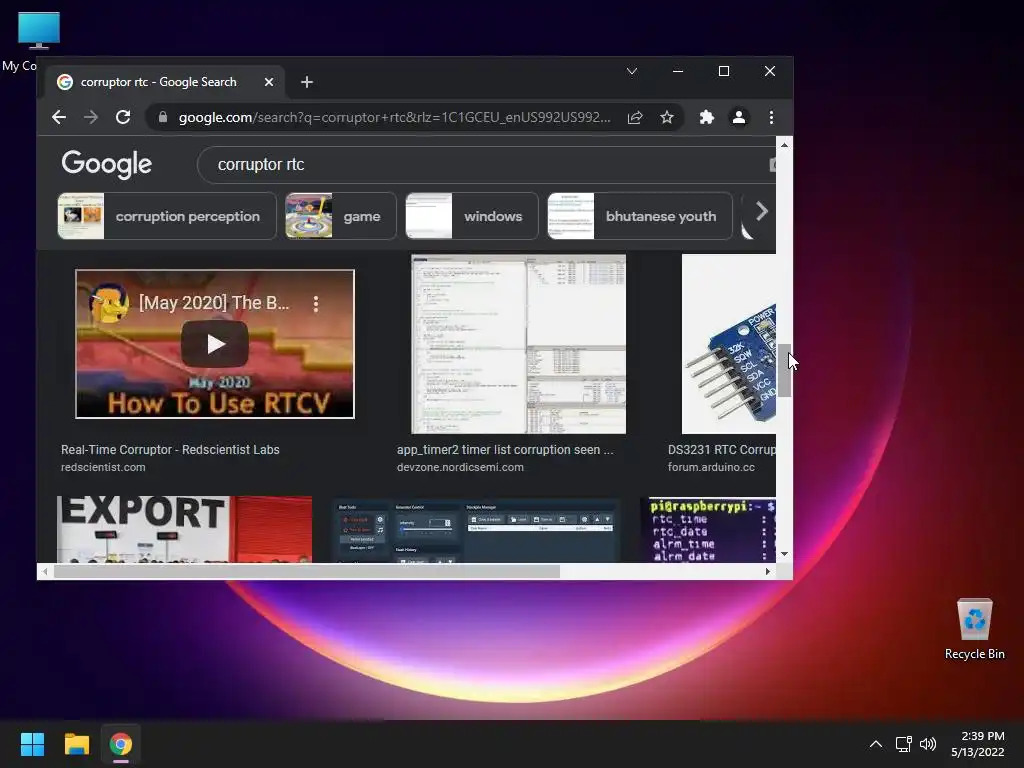
Task: Open the video's three-dot options
Action: coord(316,304)
